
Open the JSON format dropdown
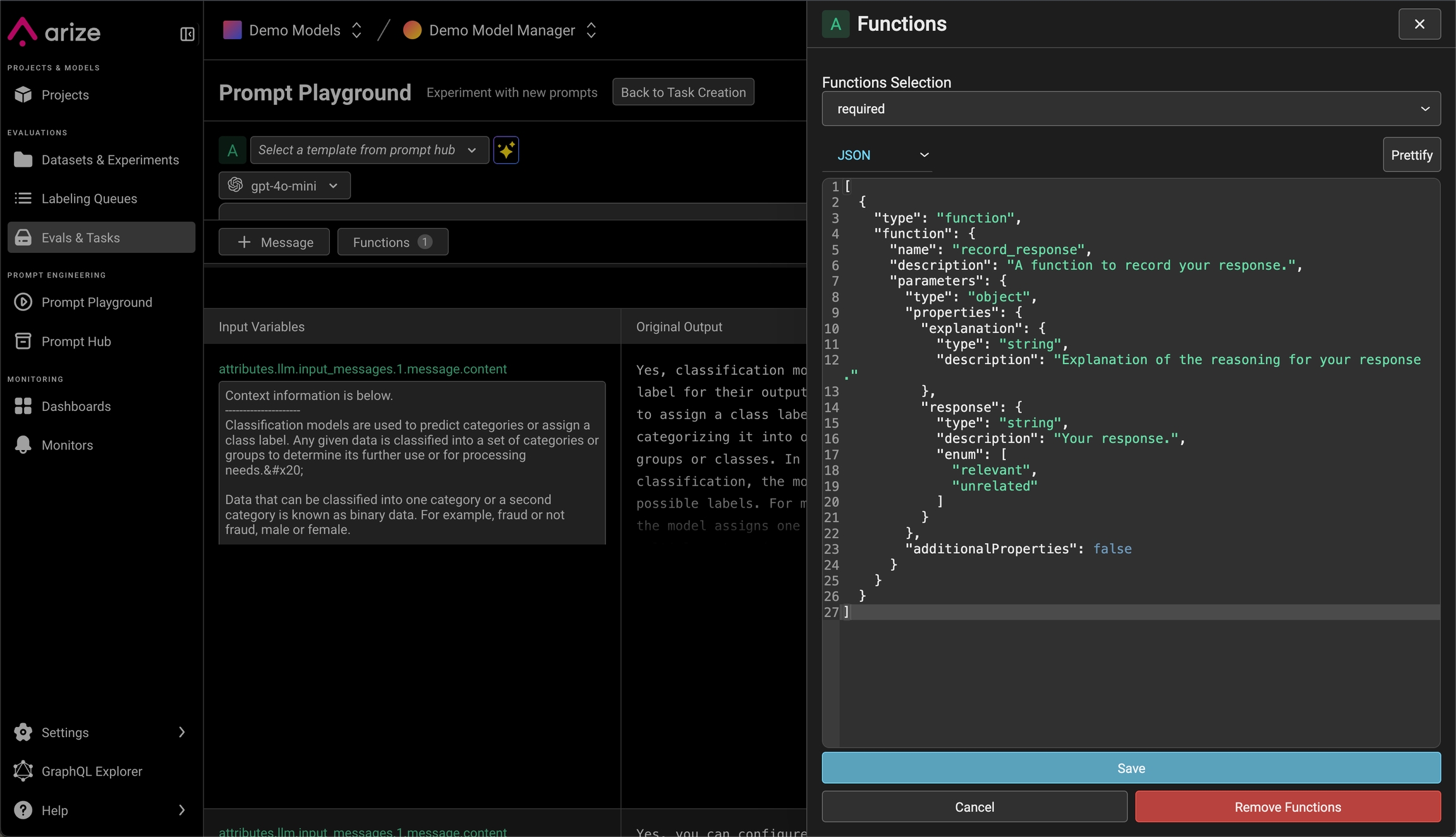[x=882, y=155]
